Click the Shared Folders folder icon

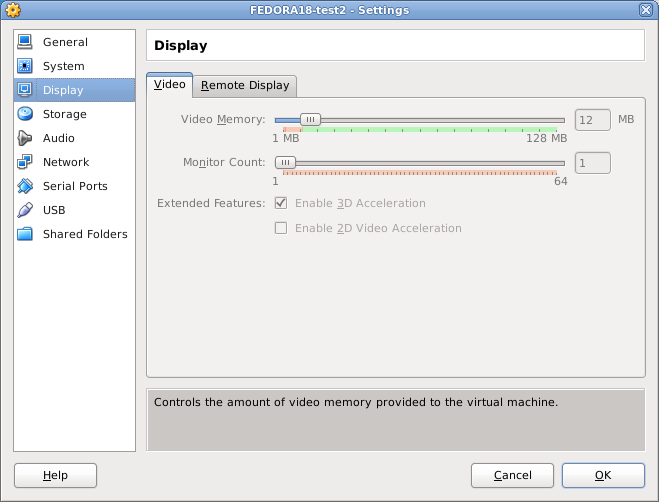tap(25, 234)
